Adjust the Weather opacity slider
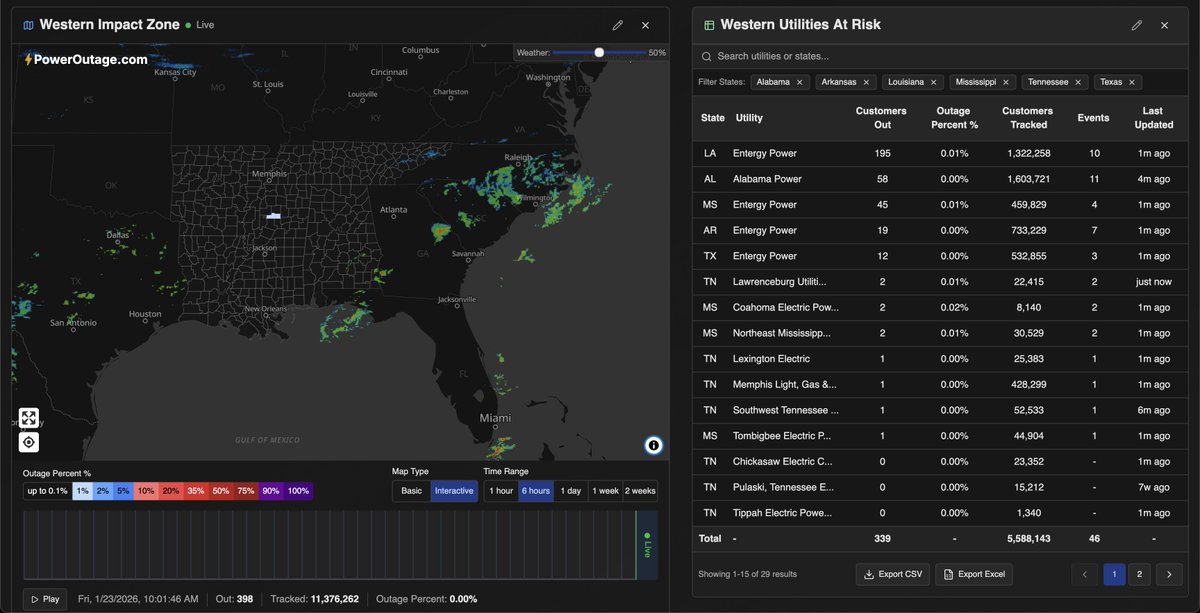The height and width of the screenshot is (613, 1200). click(599, 52)
